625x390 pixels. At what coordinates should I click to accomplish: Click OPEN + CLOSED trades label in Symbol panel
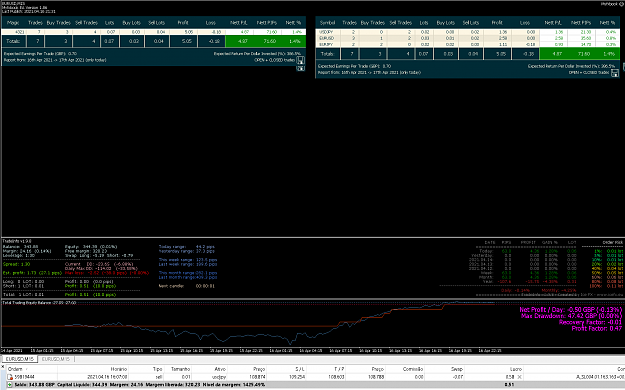(x=589, y=73)
